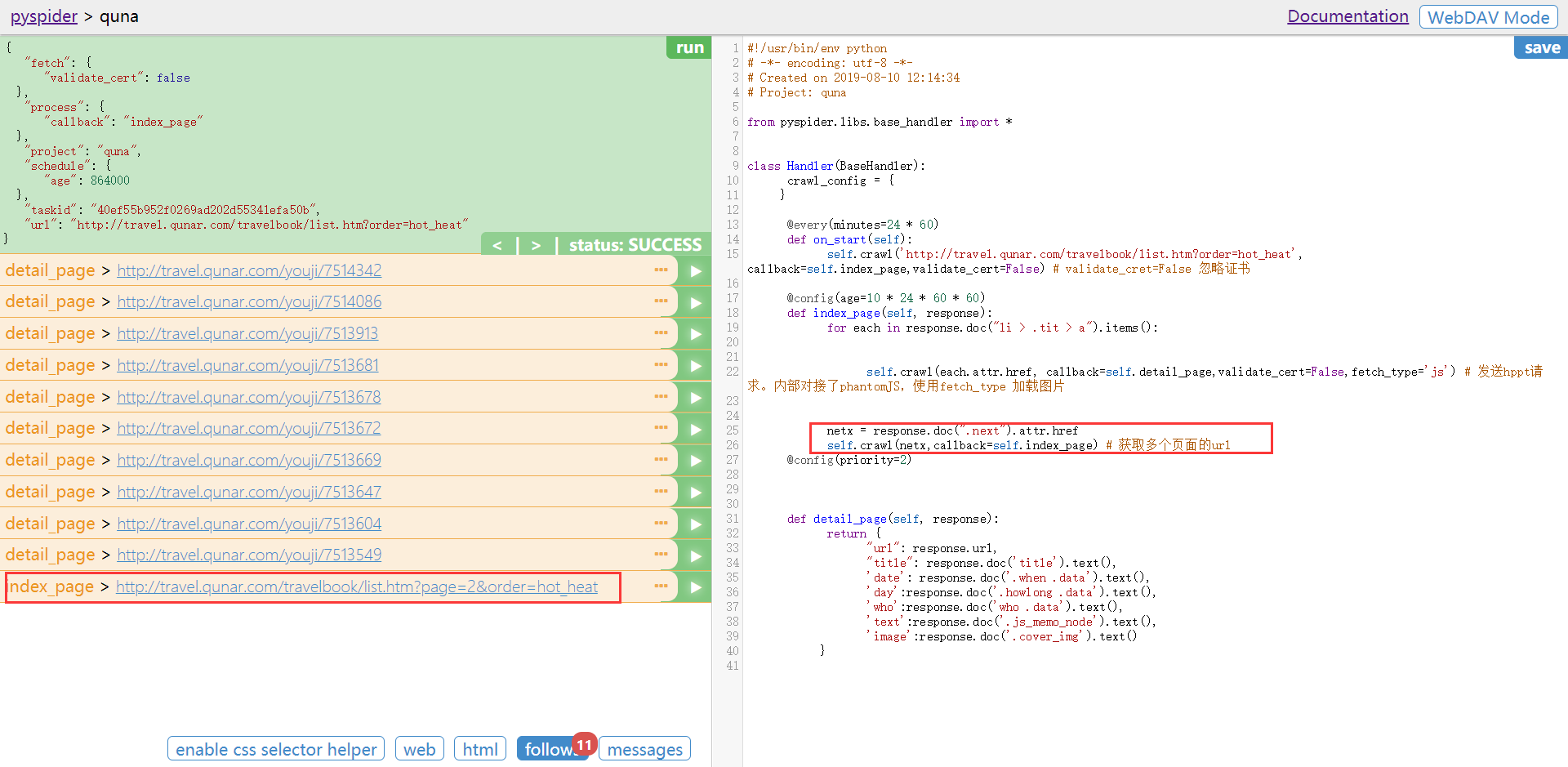Open link youji/7513678

coord(249,398)
